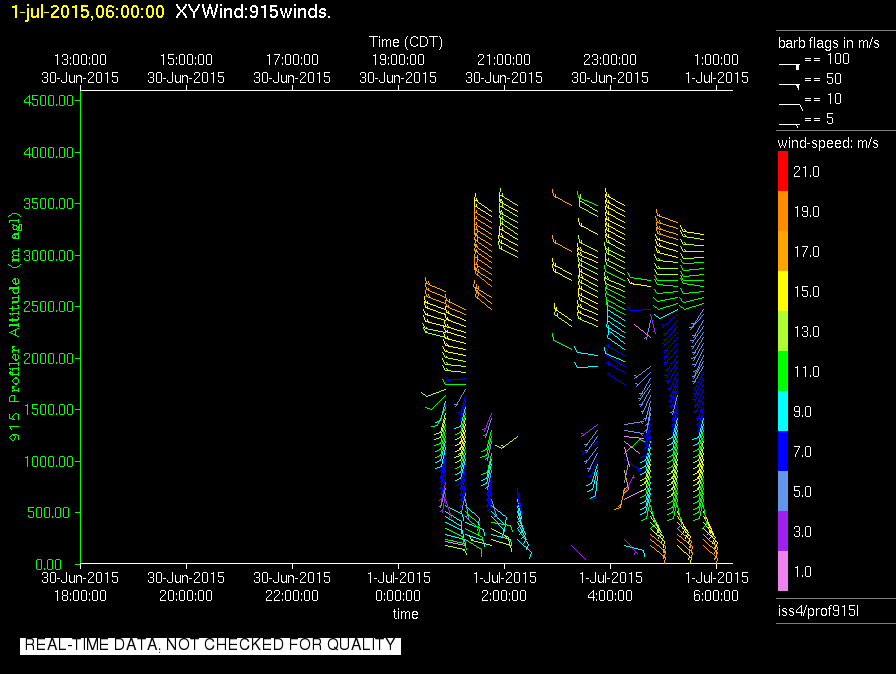Click the 4500.00 altitude tick label
This screenshot has width=896, height=674.
[x=48, y=101]
